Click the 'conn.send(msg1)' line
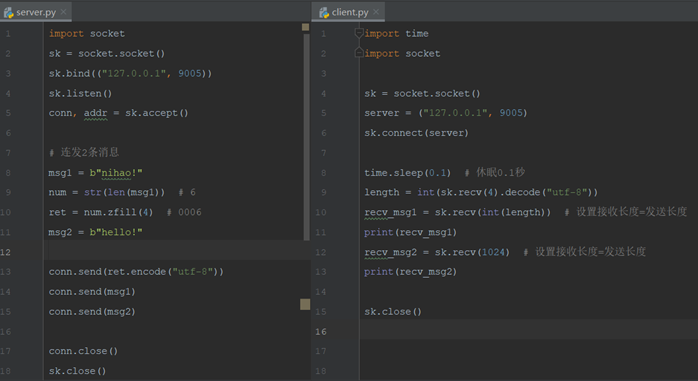The height and width of the screenshot is (381, 698). [x=92, y=292]
